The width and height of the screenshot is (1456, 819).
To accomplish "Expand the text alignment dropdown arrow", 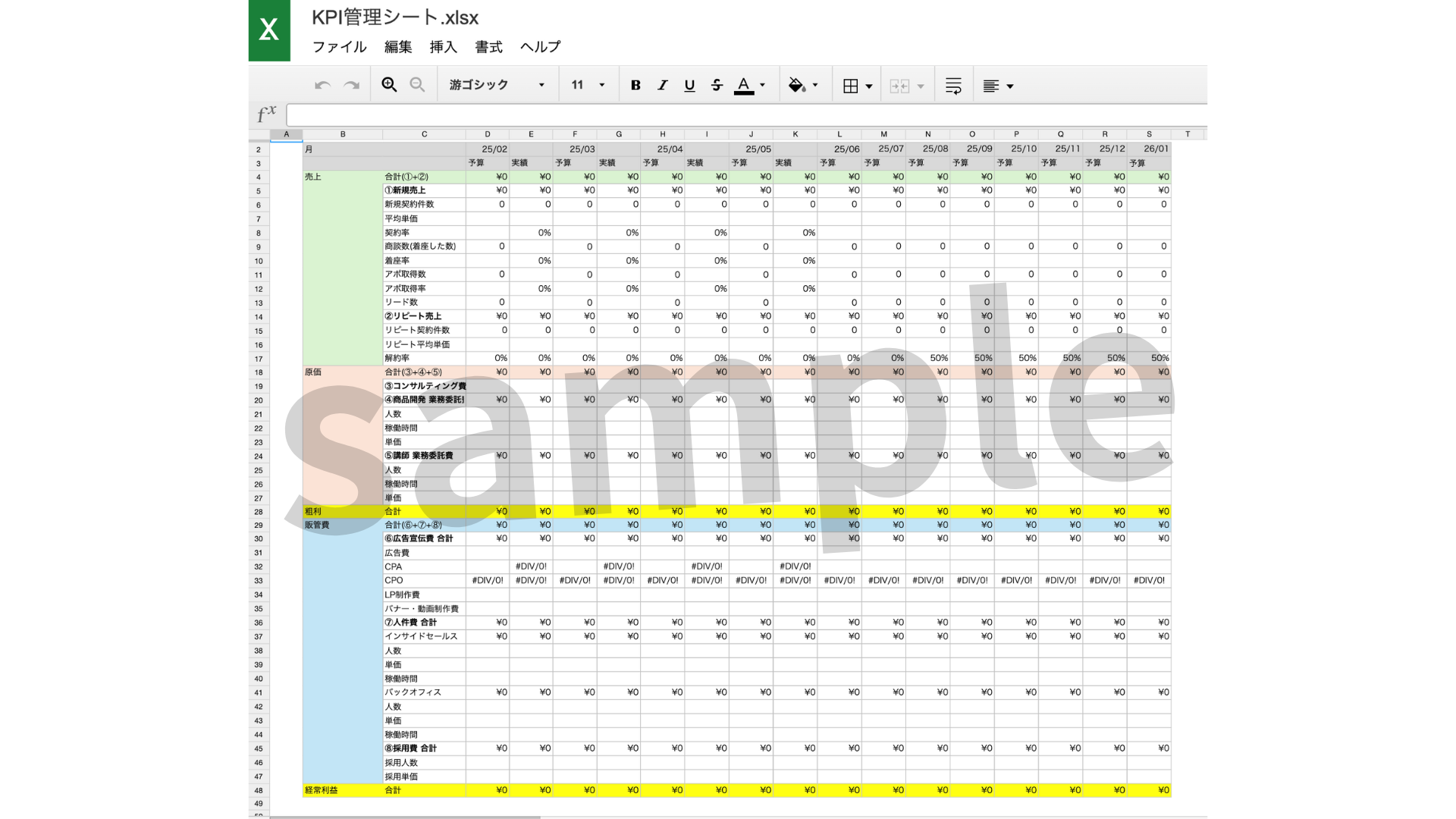I will click(1010, 86).
